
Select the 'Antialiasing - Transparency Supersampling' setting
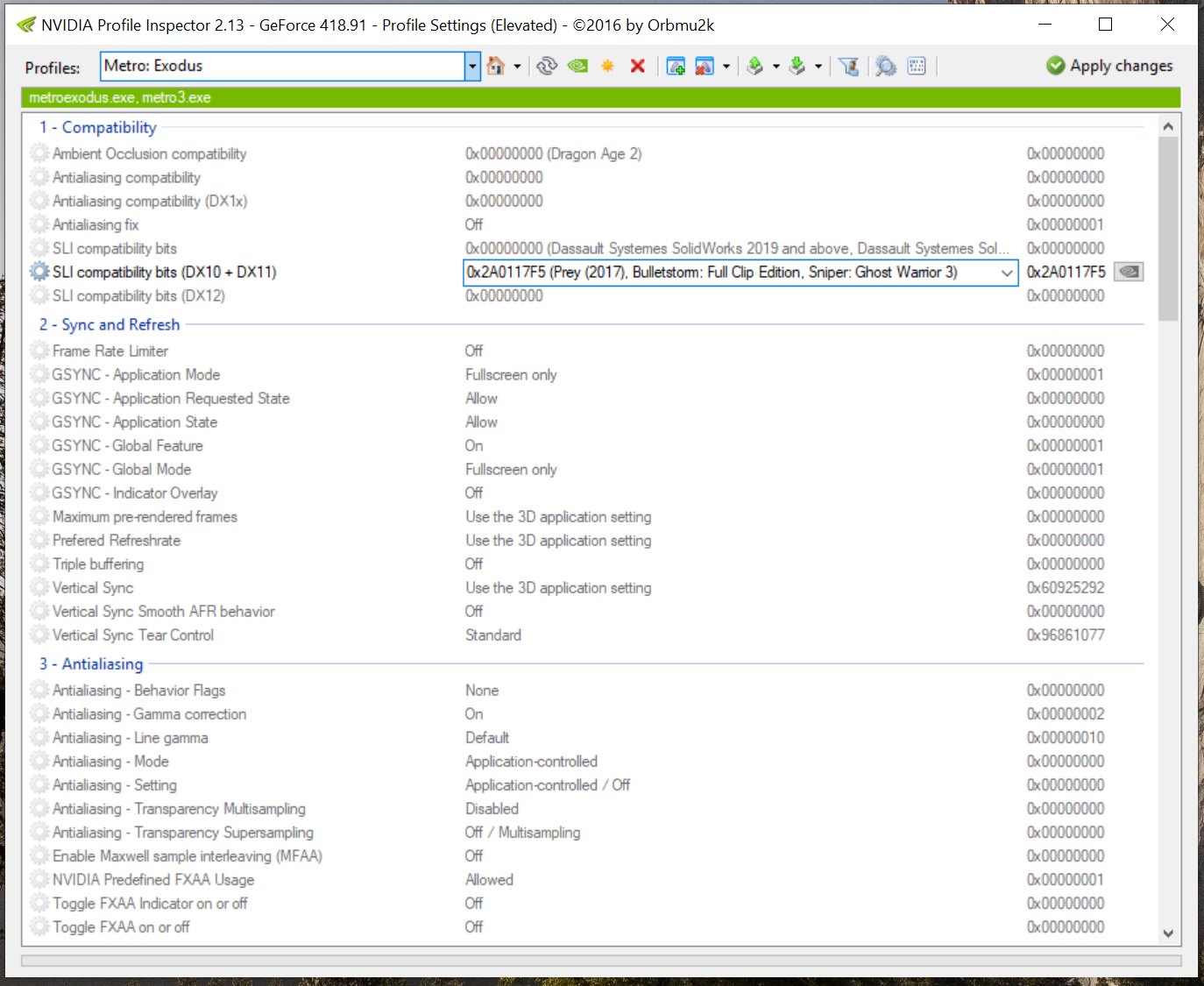click(182, 832)
